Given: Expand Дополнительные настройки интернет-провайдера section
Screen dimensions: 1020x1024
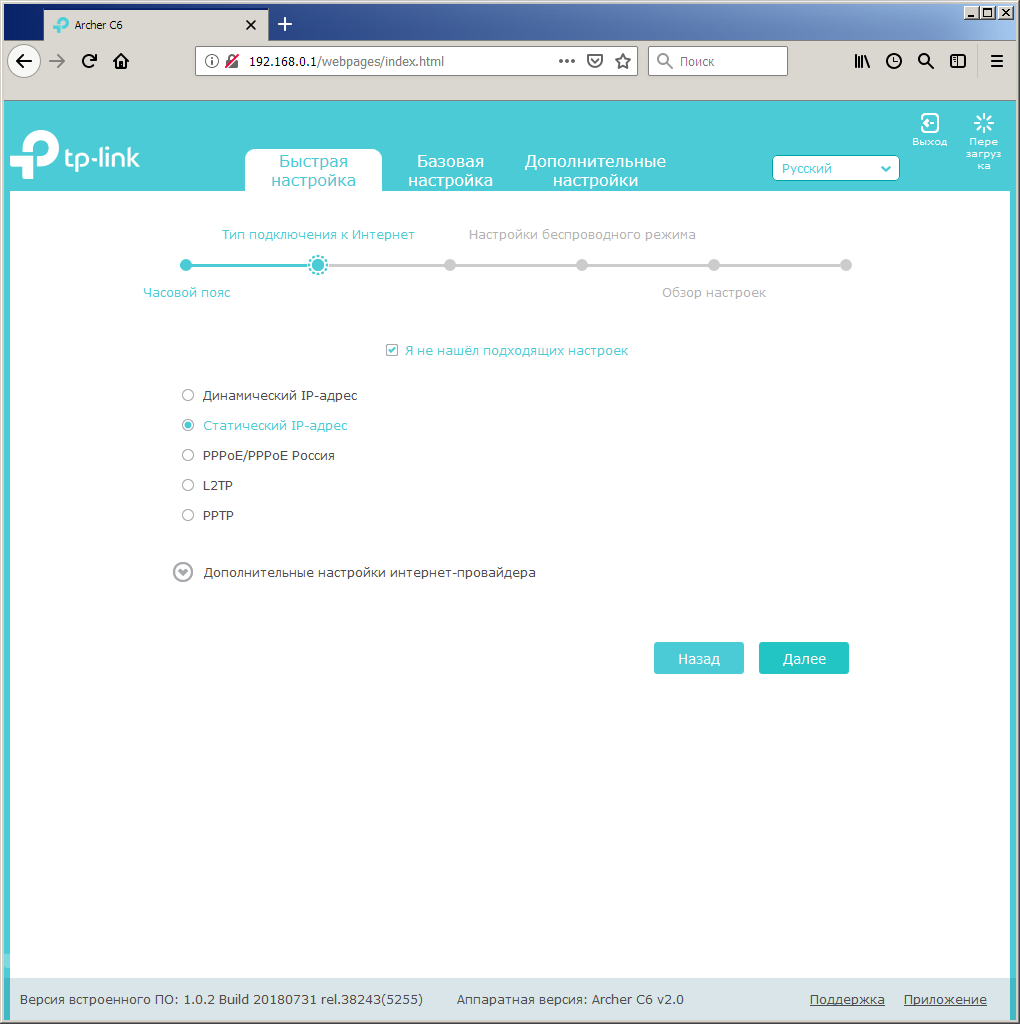Looking at the screenshot, I should click(x=183, y=573).
